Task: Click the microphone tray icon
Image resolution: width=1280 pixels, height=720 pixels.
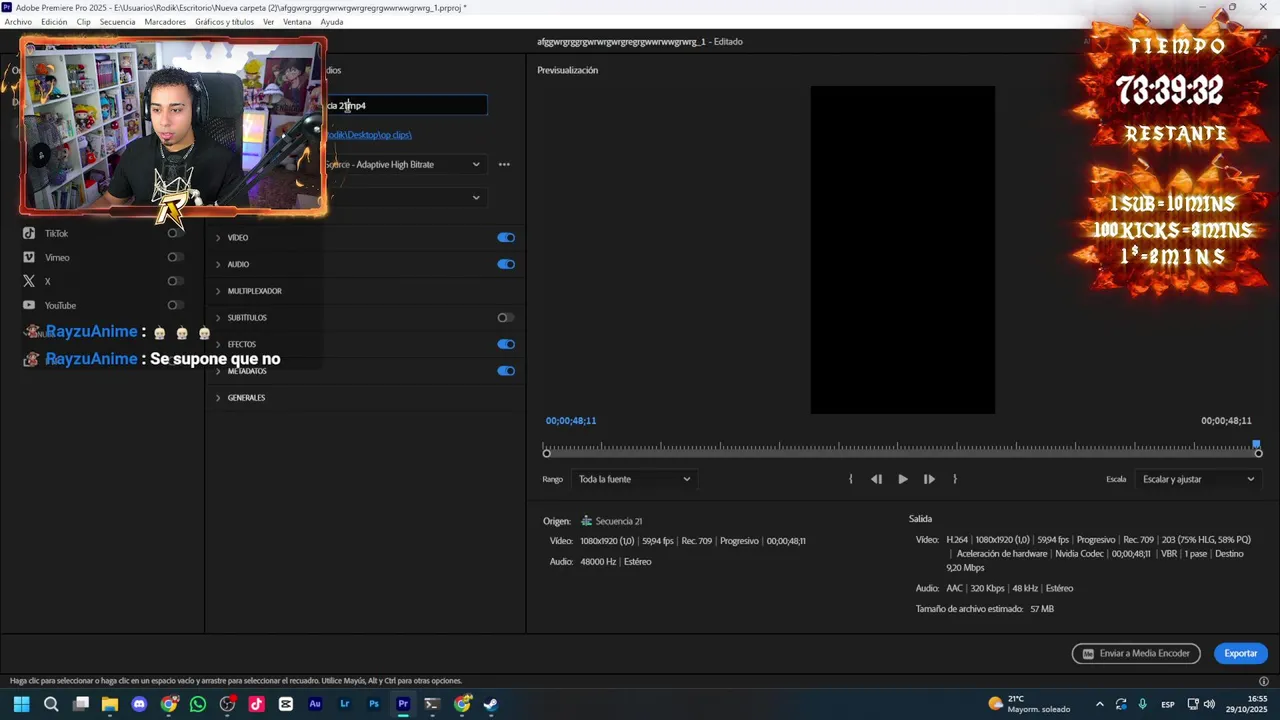Action: 1142,704
